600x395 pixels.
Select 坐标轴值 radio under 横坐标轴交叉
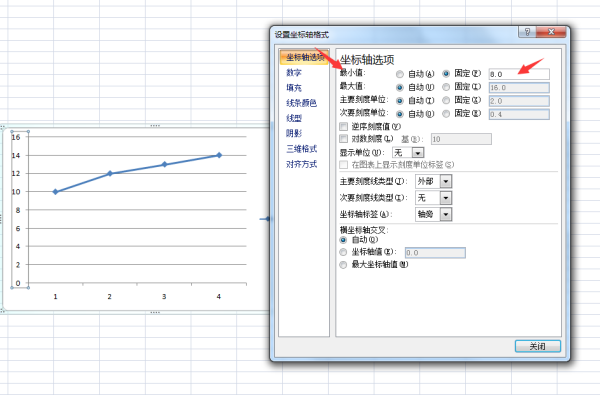click(x=343, y=252)
